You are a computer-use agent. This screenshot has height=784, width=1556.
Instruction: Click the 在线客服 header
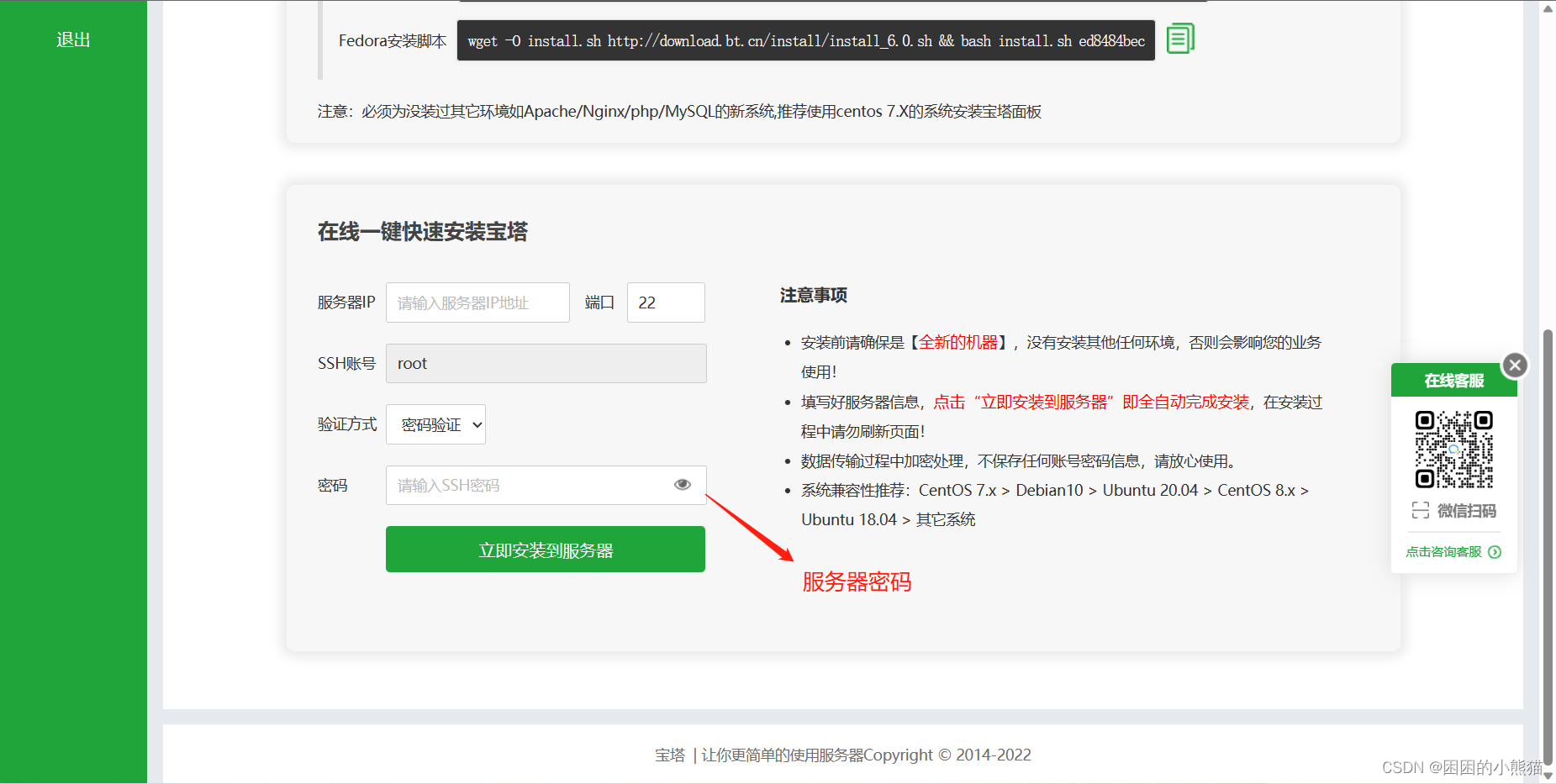[x=1454, y=380]
